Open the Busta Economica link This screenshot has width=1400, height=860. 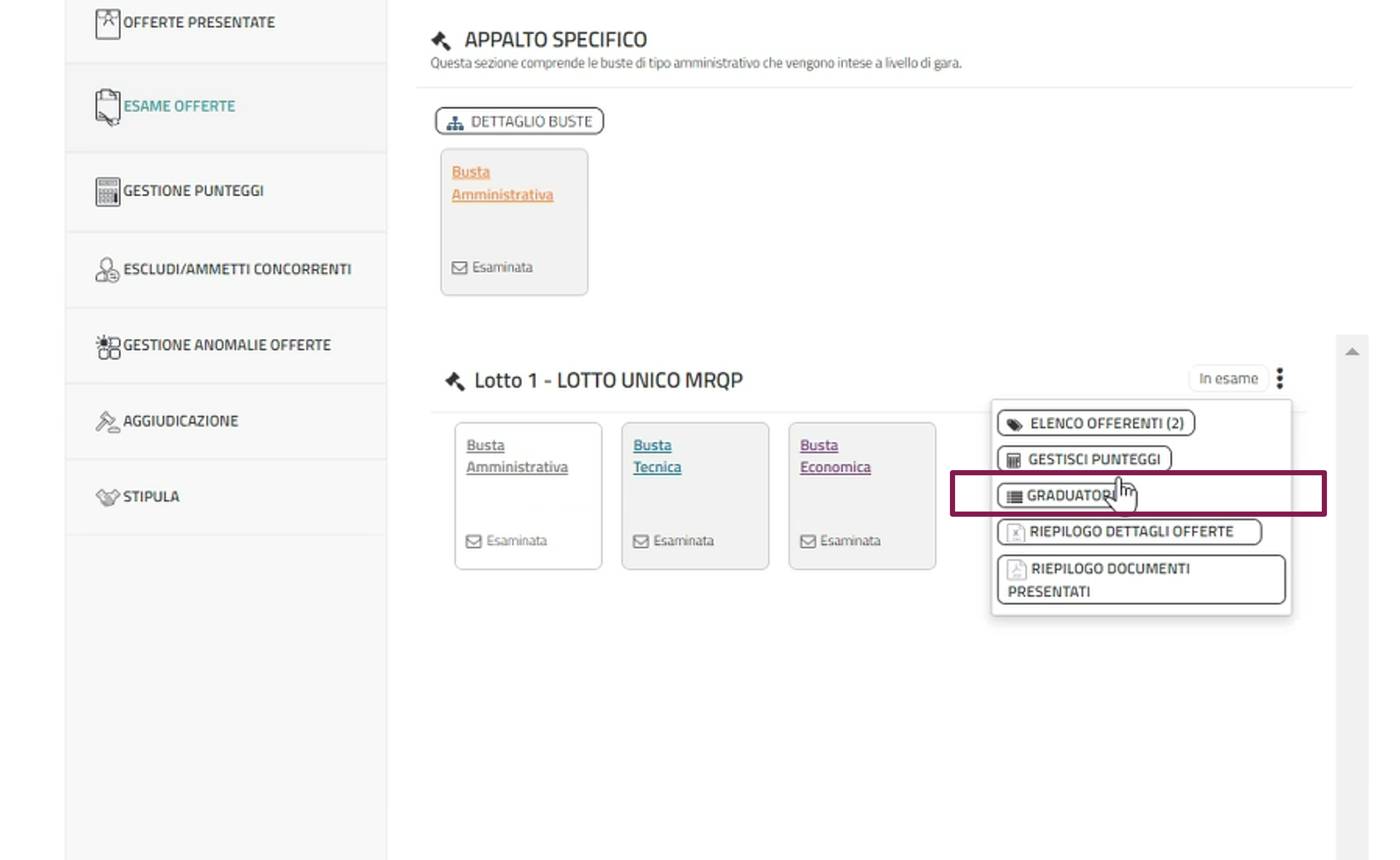click(834, 456)
